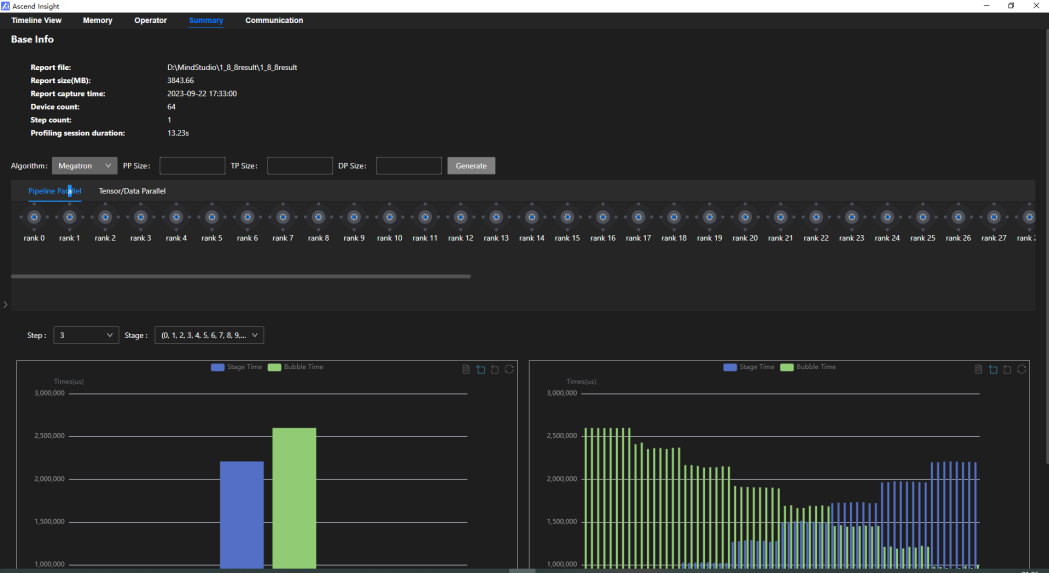Open data view icon of right chart

click(979, 370)
